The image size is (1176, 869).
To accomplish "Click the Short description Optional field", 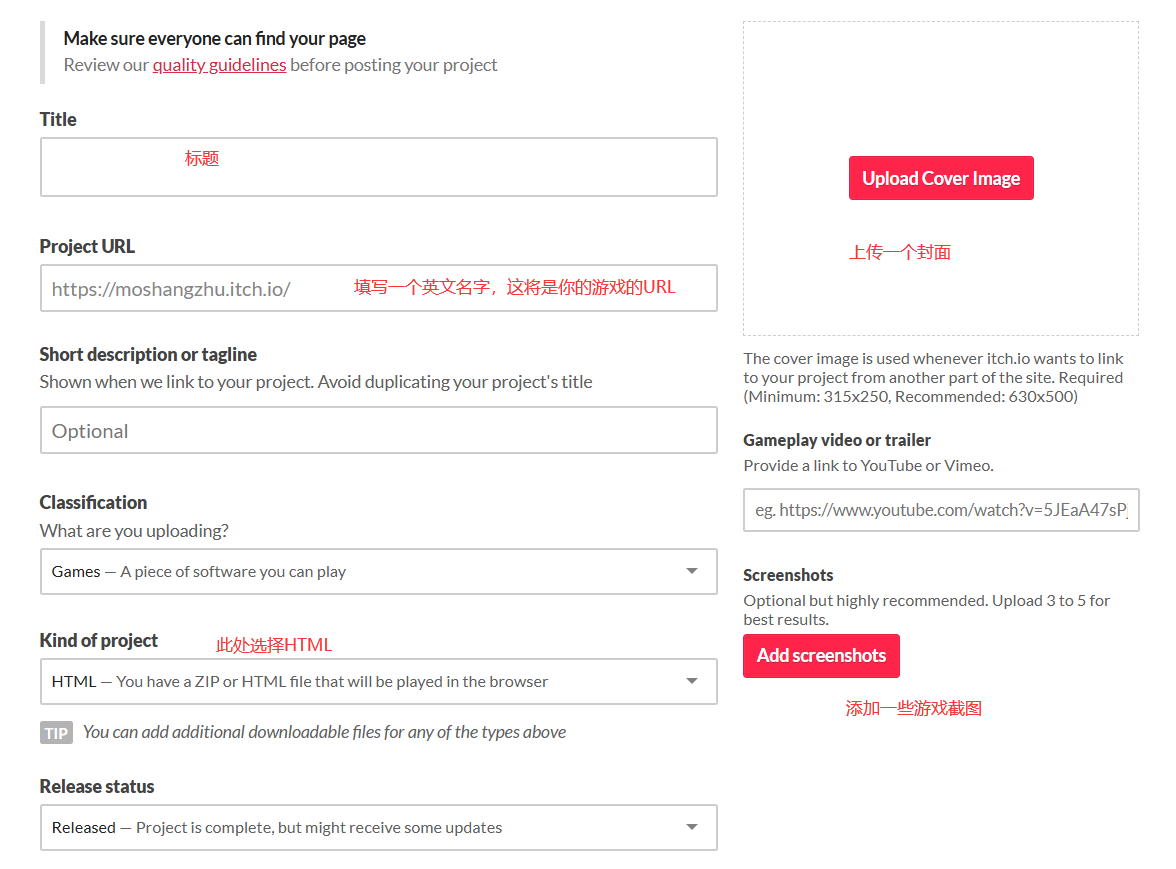I will [378, 431].
